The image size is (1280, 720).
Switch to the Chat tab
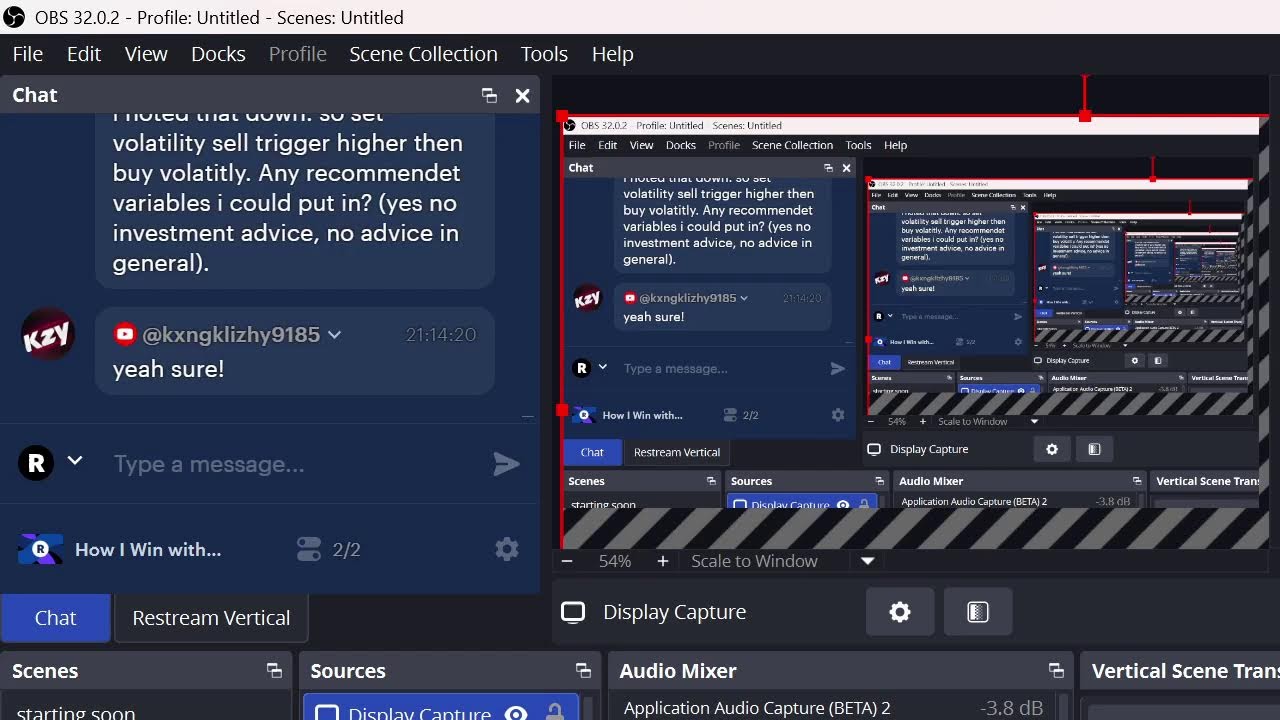[x=55, y=618]
